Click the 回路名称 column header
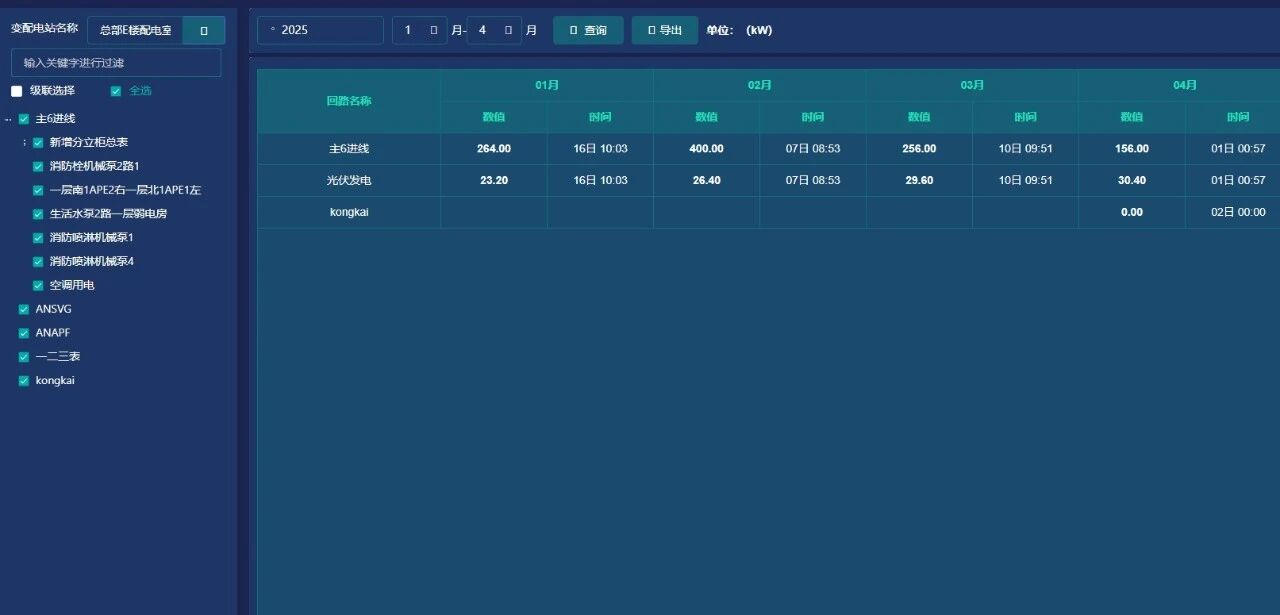The image size is (1280, 615). pos(349,101)
